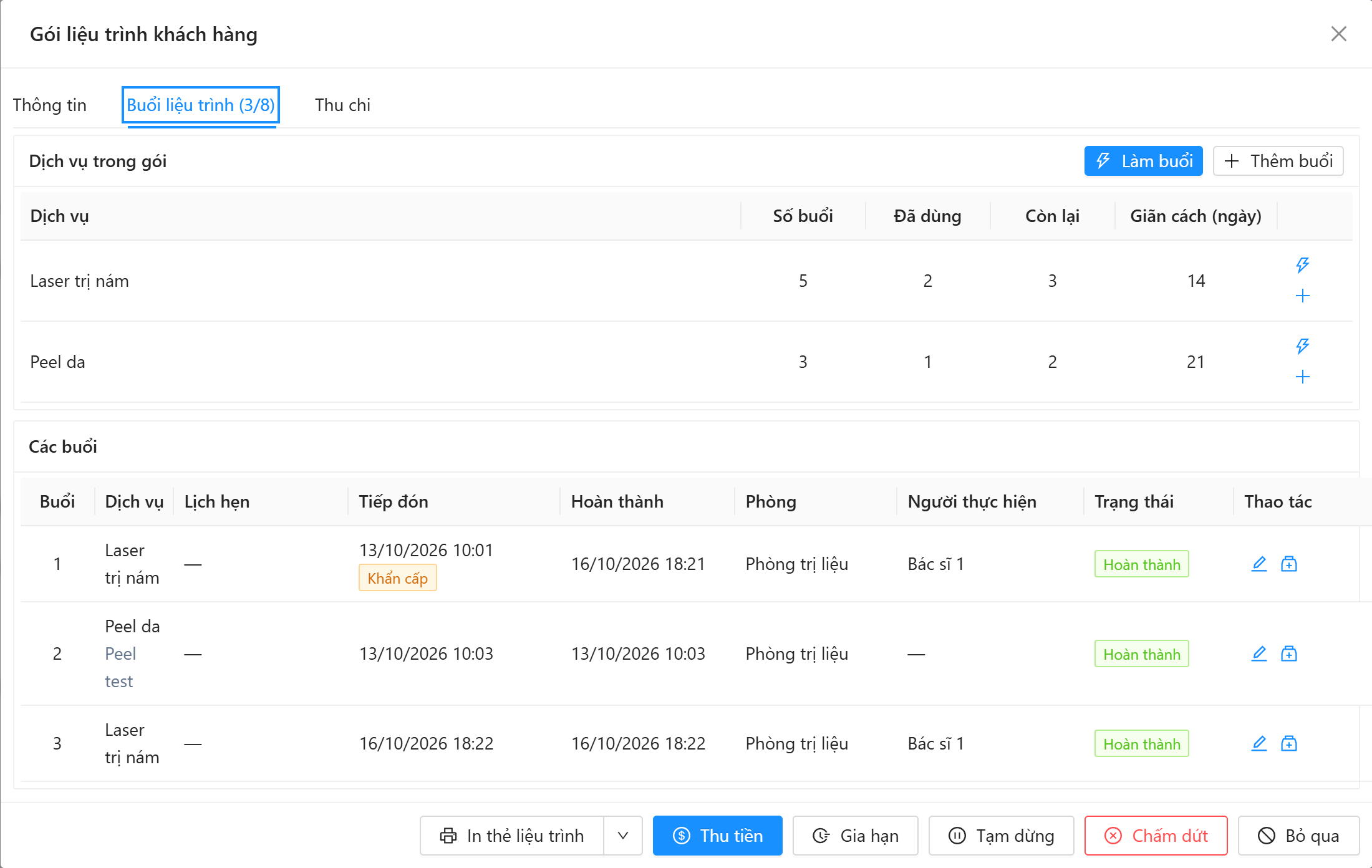Click the Tạm dừng button
The height and width of the screenshot is (868, 1372).
tap(1002, 836)
